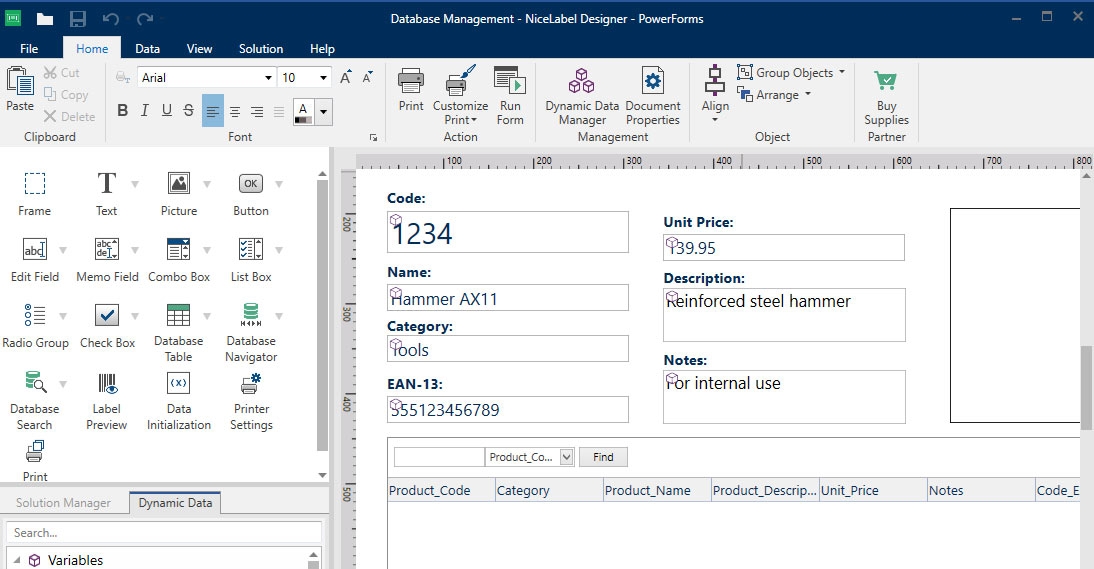This screenshot has width=1094, height=569.
Task: Open the Arial font name dropdown
Action: click(x=268, y=77)
